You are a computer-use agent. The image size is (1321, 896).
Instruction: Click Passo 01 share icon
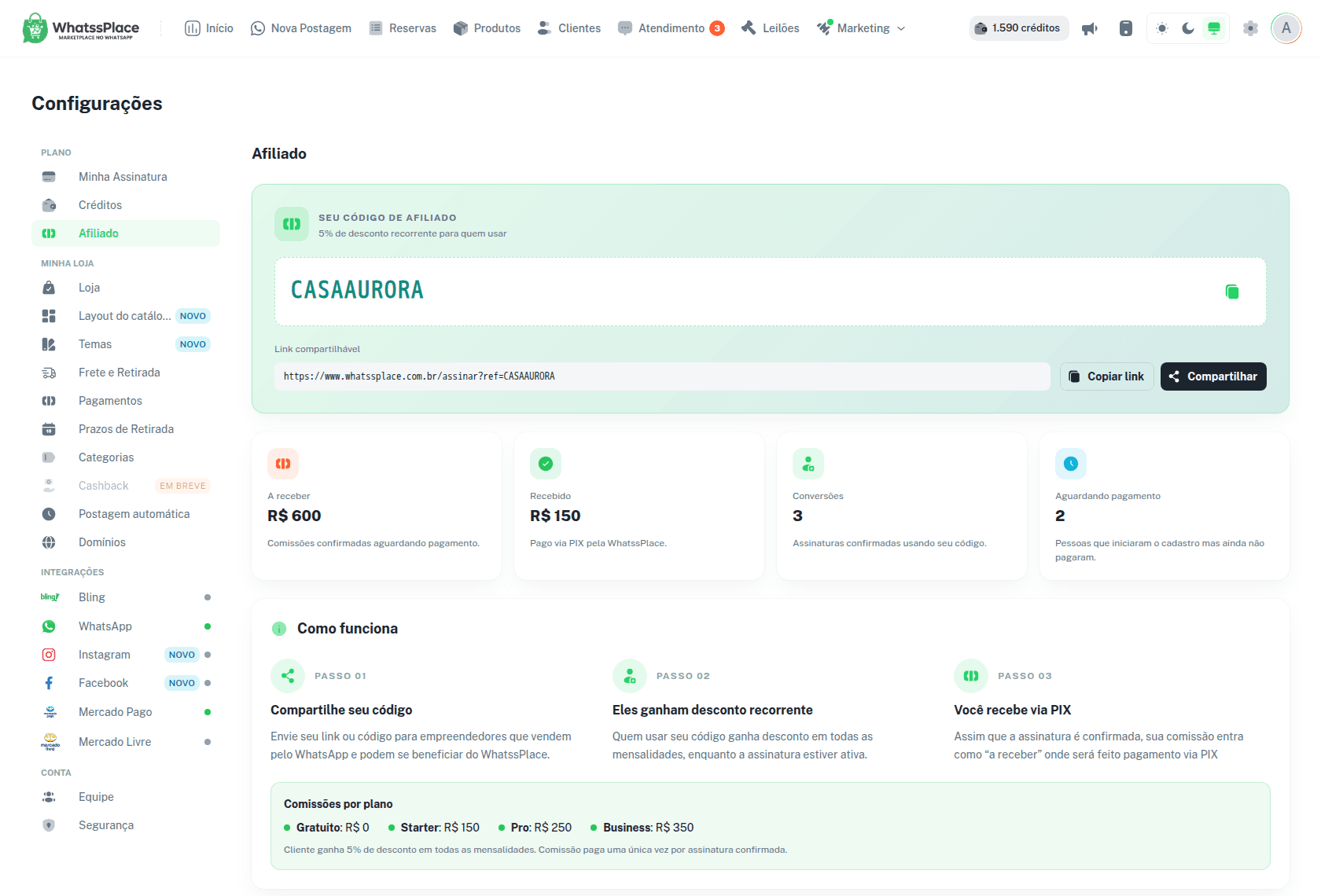pos(288,676)
